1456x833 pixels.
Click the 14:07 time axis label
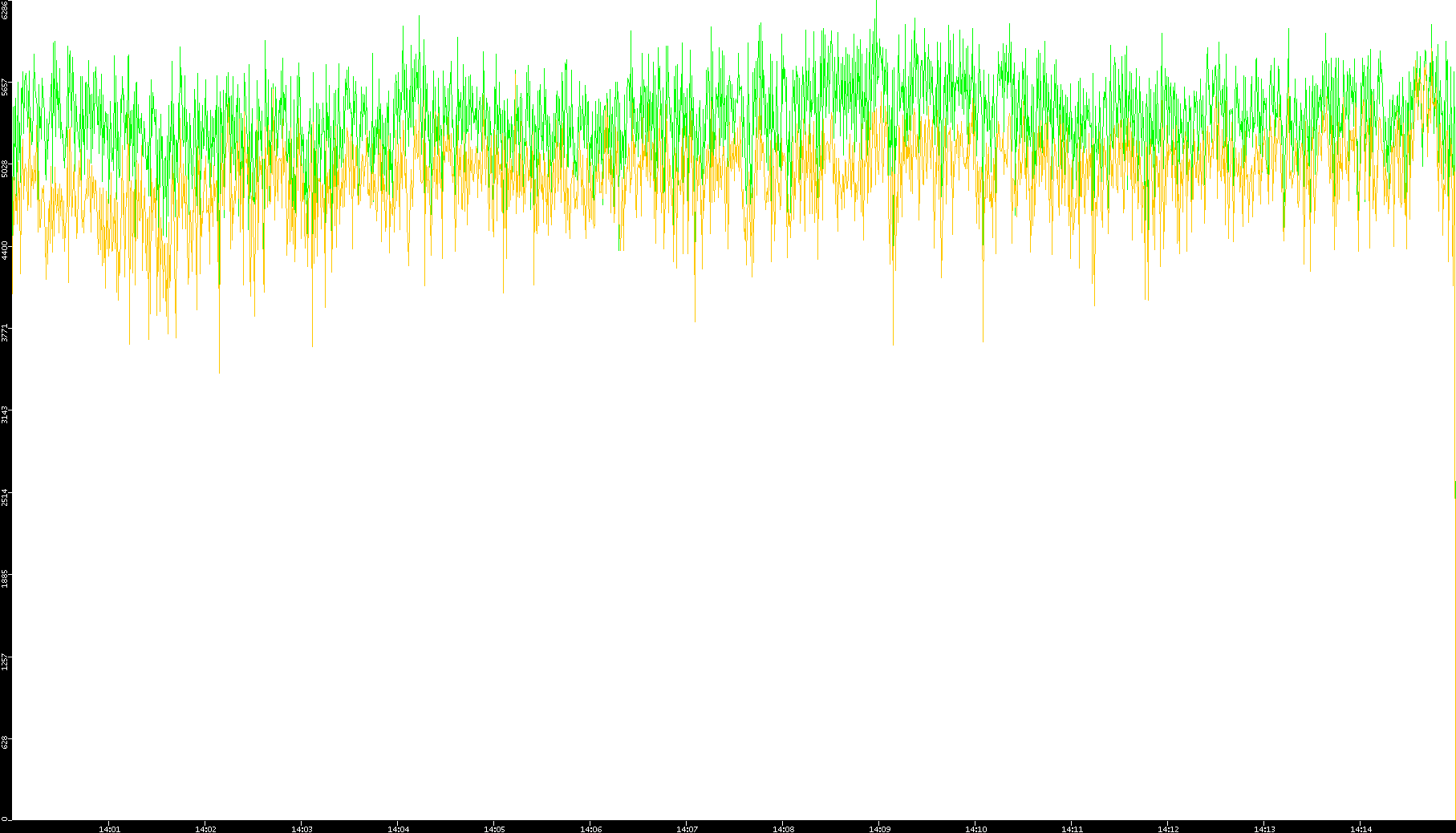(687, 829)
